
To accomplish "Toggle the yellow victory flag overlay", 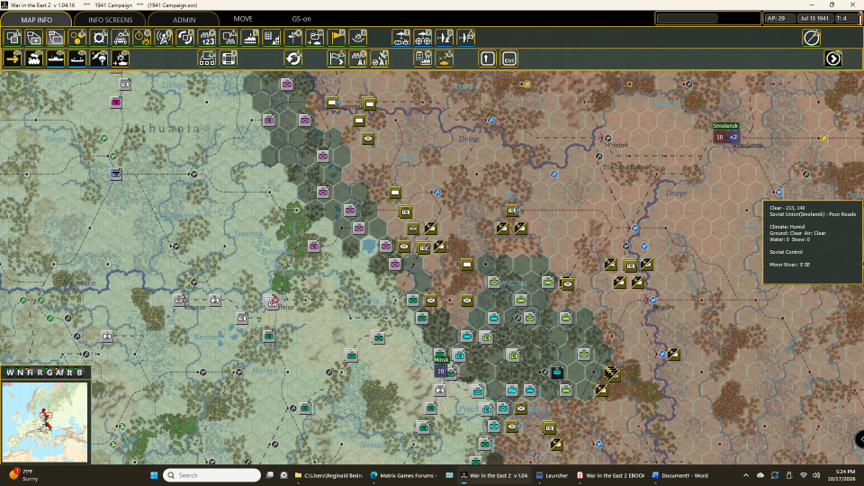I will tap(336, 38).
